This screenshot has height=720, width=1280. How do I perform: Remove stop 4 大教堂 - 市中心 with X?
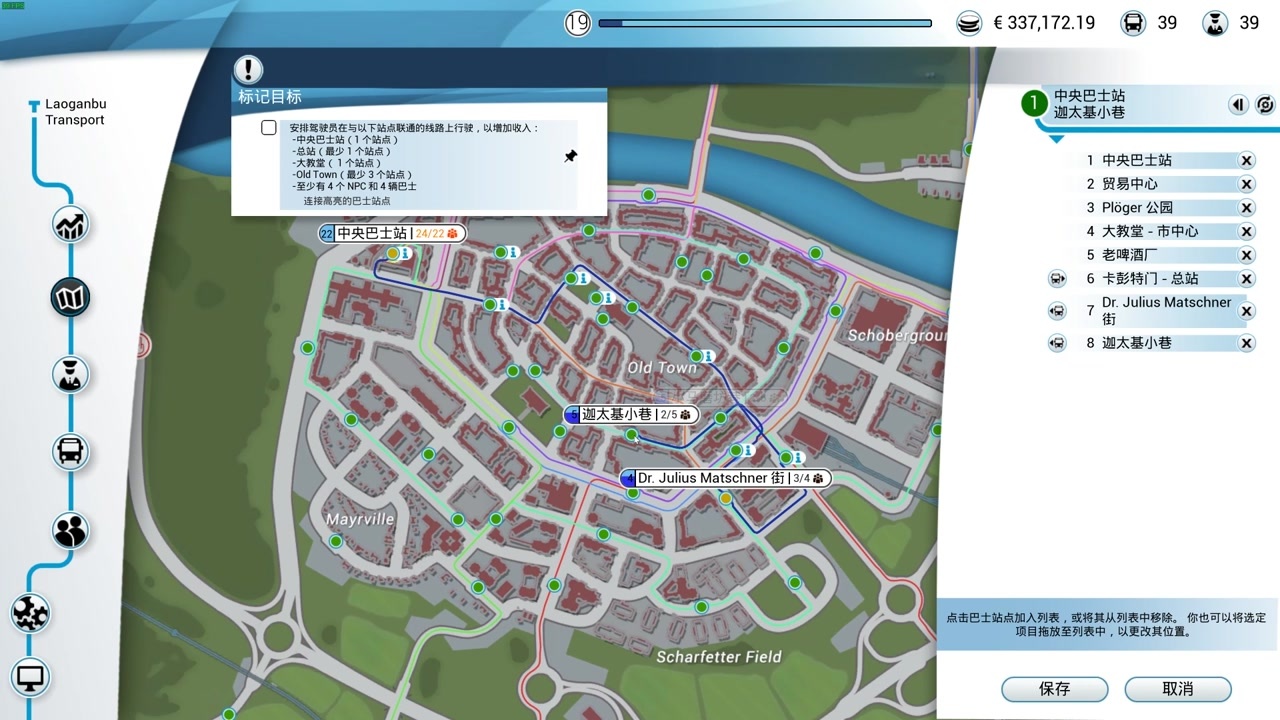(1247, 231)
